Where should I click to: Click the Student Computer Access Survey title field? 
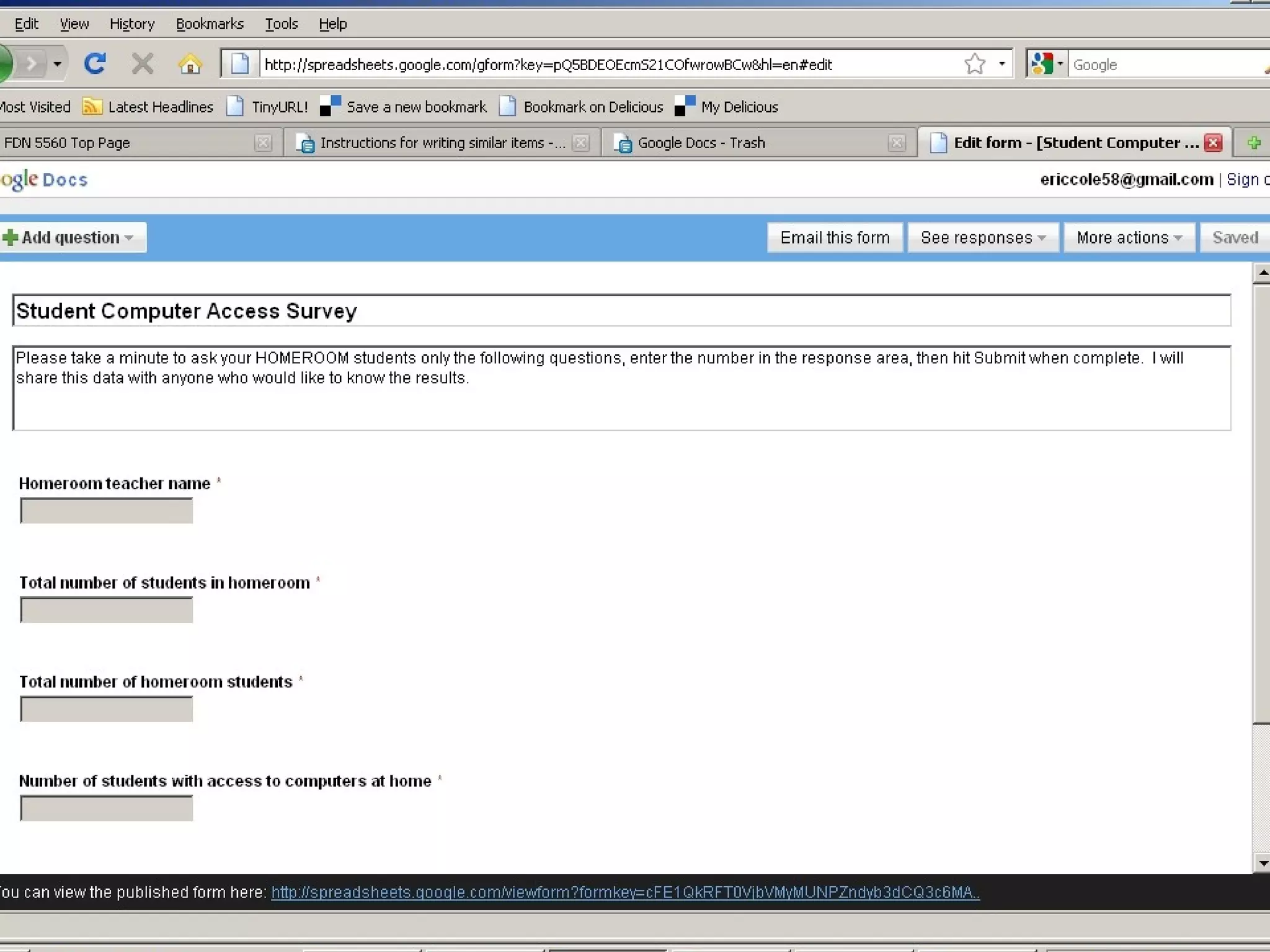point(621,311)
